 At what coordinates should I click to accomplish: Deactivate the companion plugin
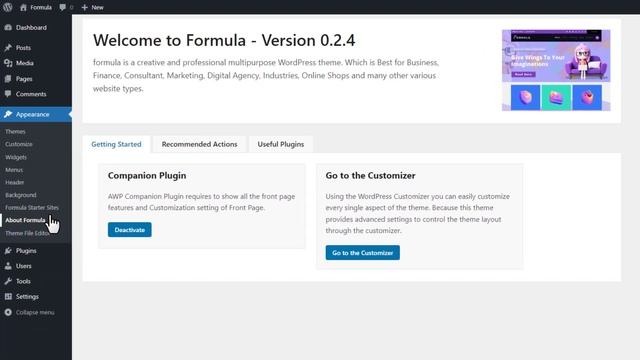tap(130, 230)
